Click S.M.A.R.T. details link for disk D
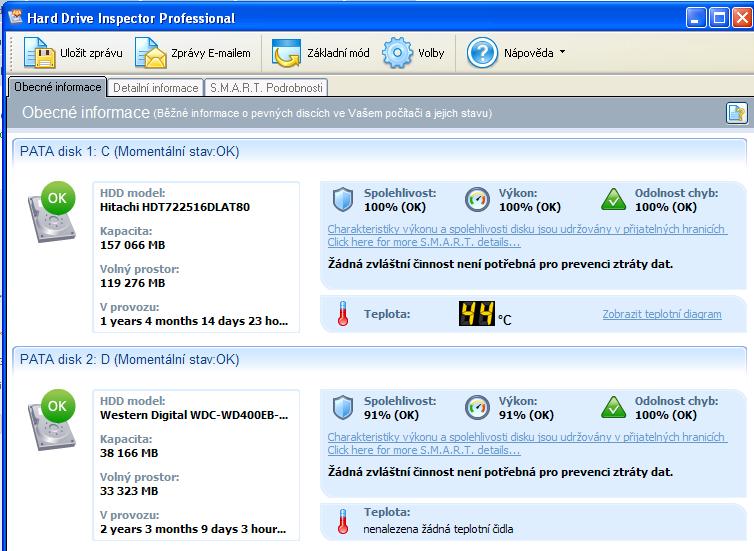 coord(424,450)
